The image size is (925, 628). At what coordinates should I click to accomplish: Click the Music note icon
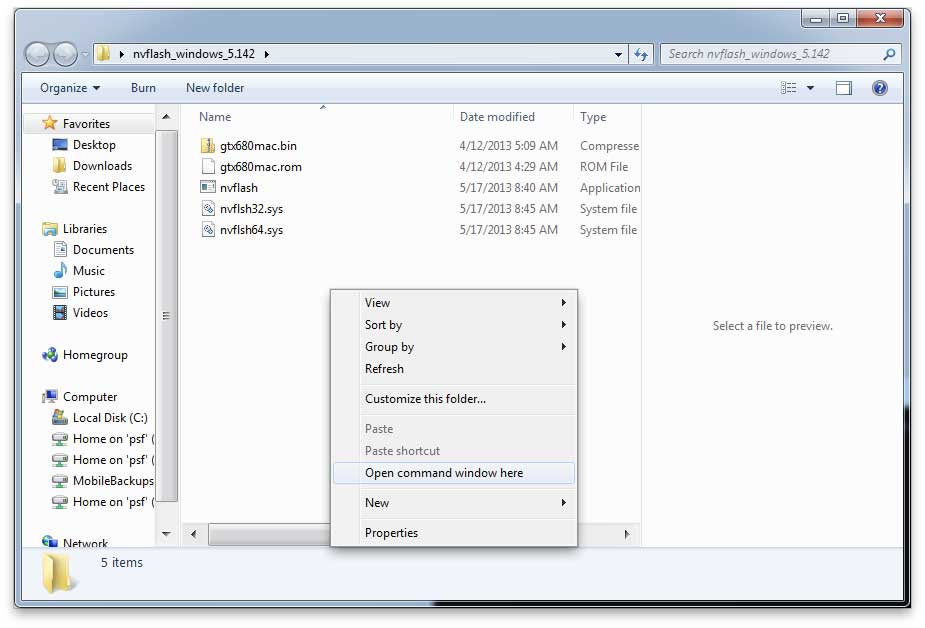coord(60,270)
